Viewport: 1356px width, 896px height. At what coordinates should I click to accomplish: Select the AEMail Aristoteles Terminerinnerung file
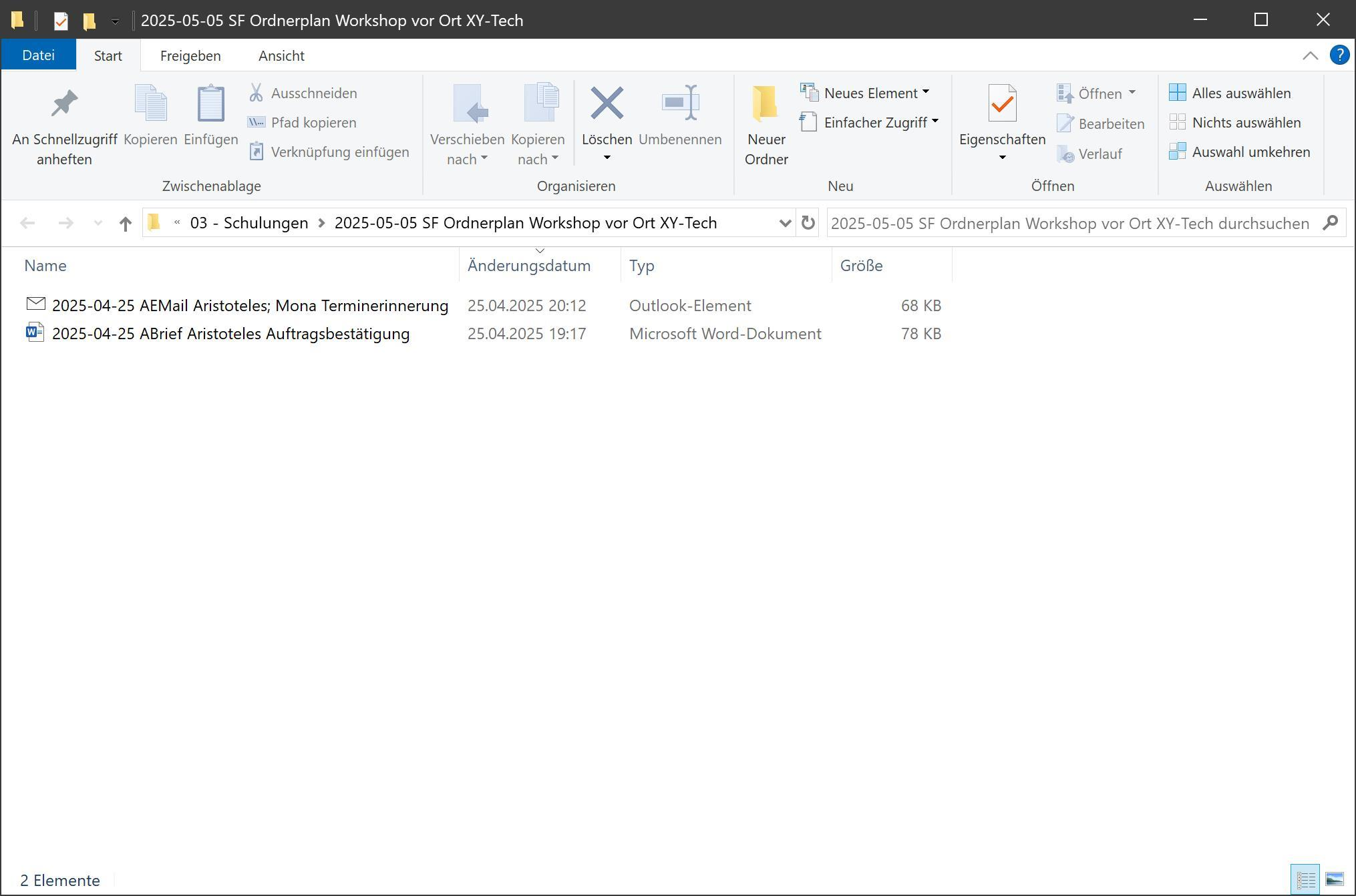pyautogui.click(x=250, y=305)
